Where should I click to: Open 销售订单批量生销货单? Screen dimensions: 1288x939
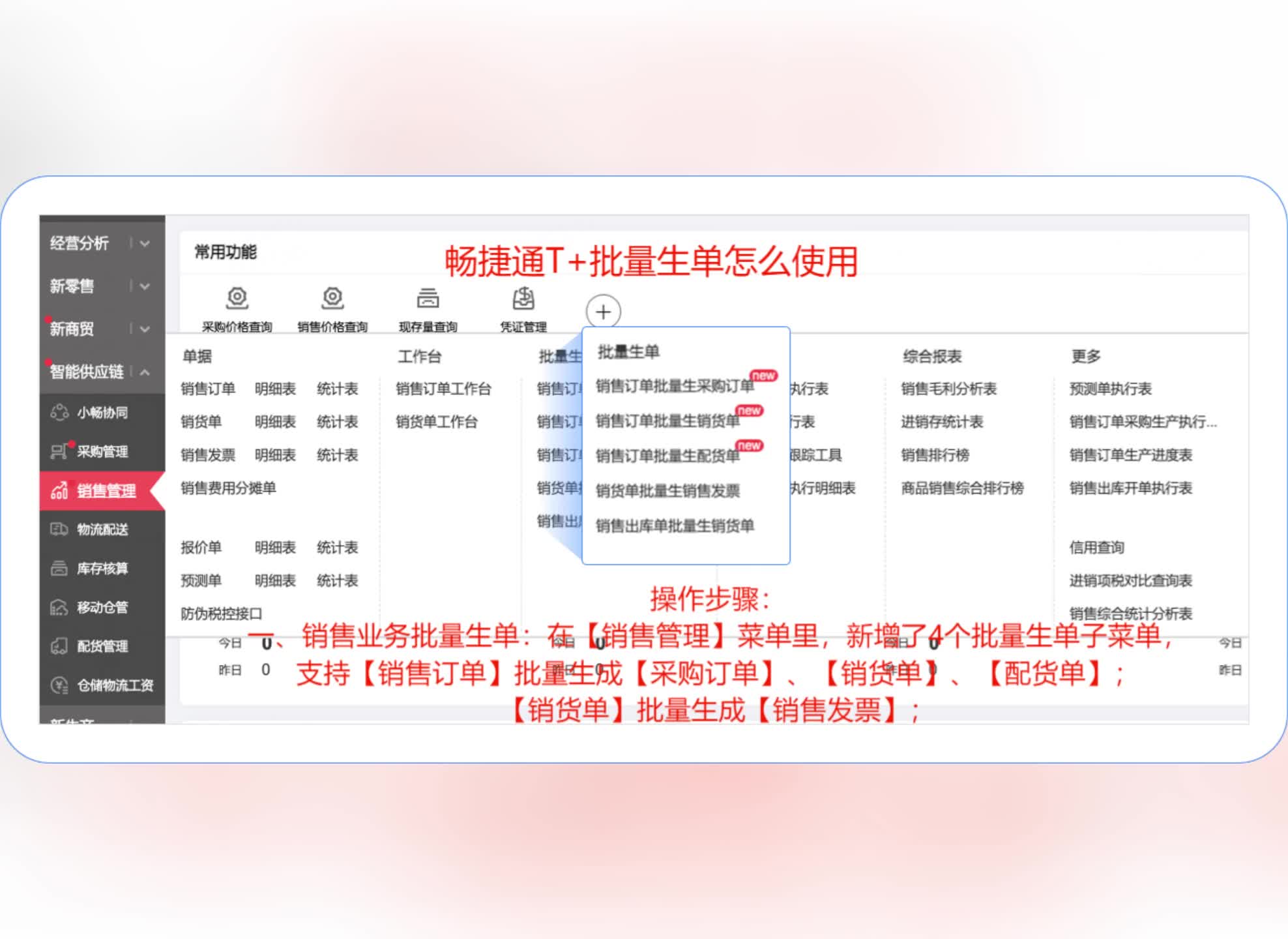coord(667,421)
